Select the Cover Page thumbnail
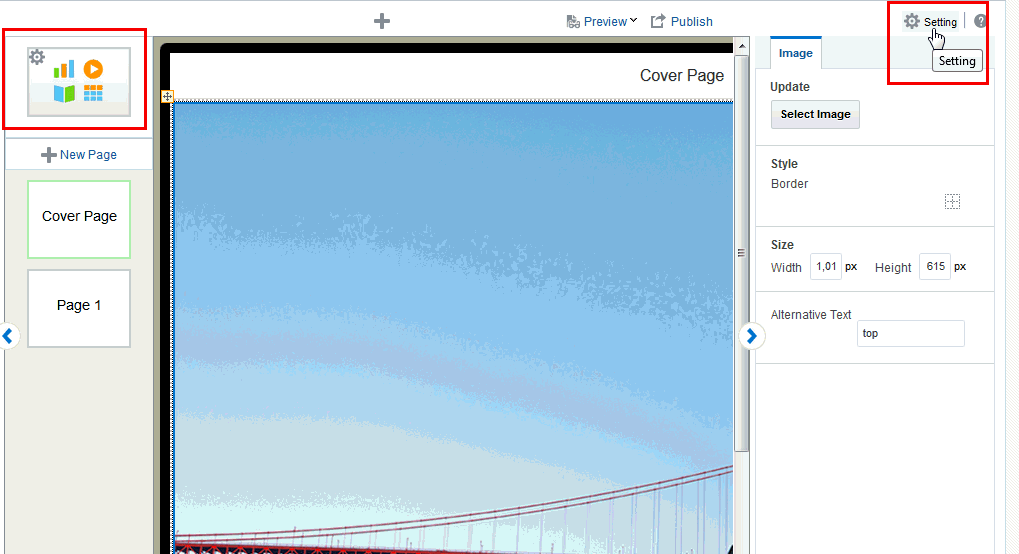This screenshot has width=1019, height=554. point(79,219)
